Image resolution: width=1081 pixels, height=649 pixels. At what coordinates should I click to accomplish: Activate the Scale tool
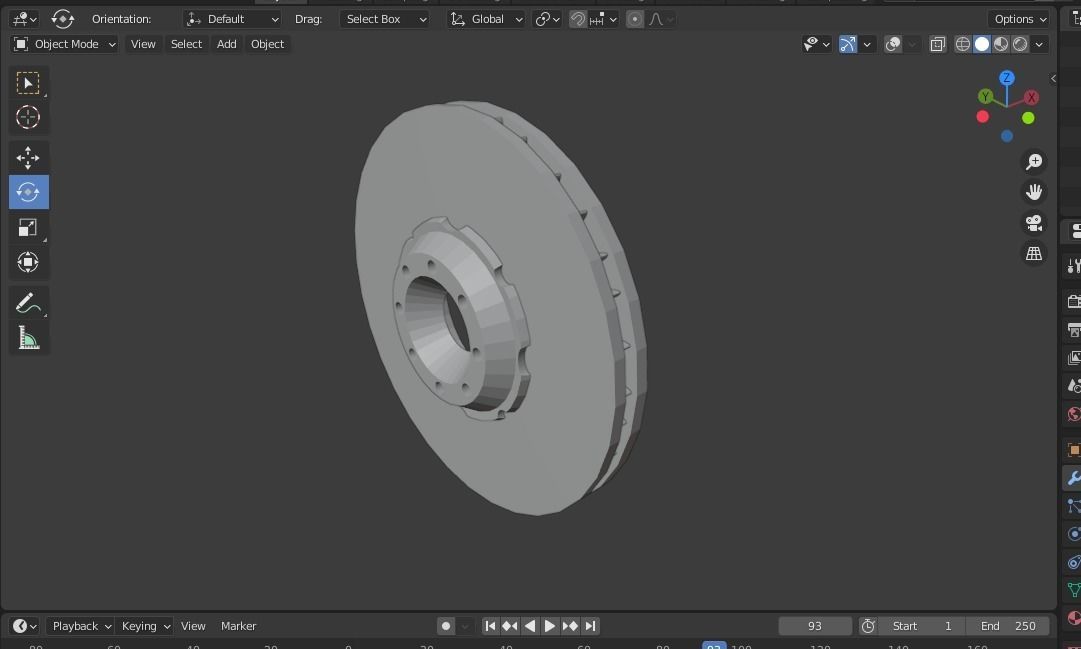point(28,227)
